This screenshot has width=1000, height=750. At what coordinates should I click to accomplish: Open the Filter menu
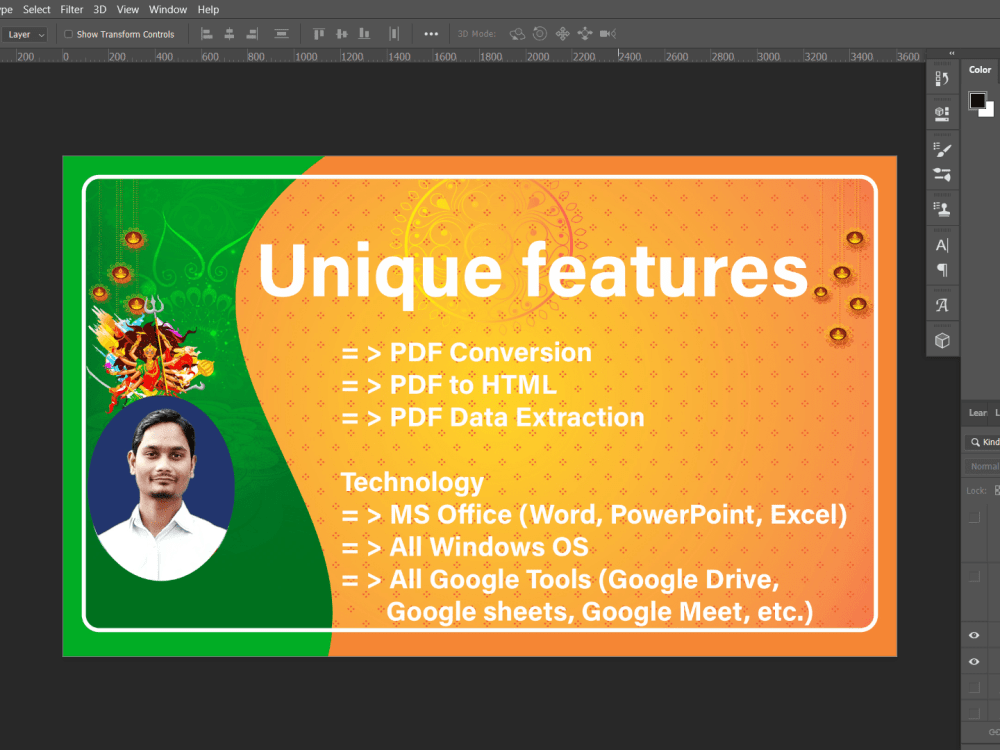(x=71, y=10)
